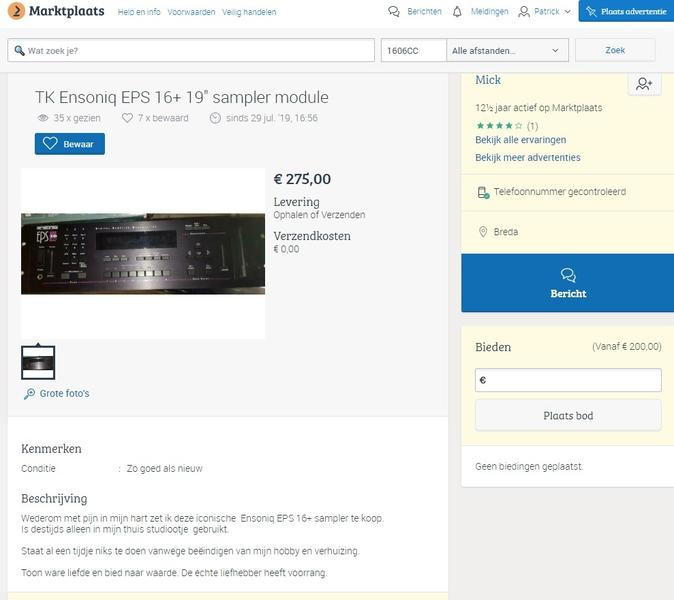Click Zo goed als nieuw condition value

tap(165, 468)
